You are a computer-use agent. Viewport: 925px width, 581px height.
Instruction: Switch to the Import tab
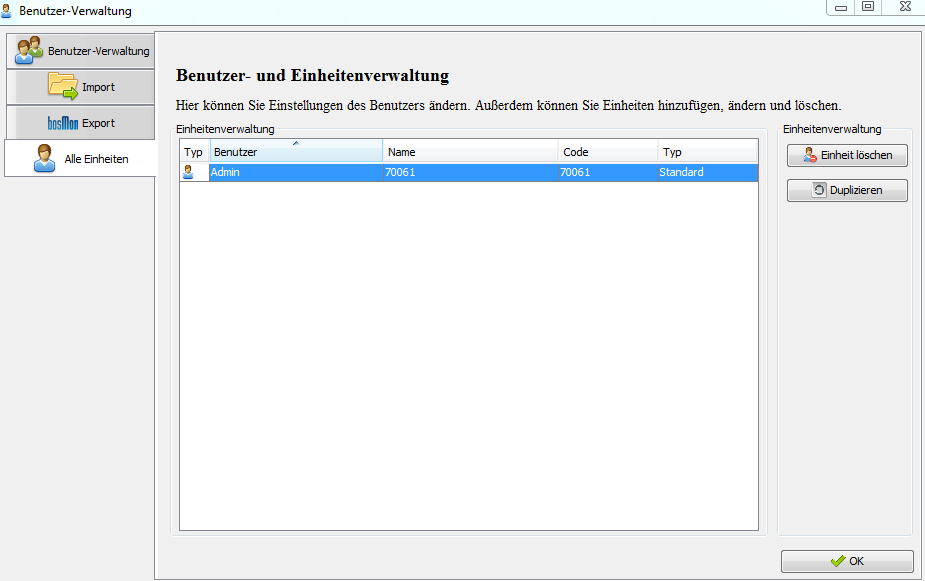pos(80,87)
